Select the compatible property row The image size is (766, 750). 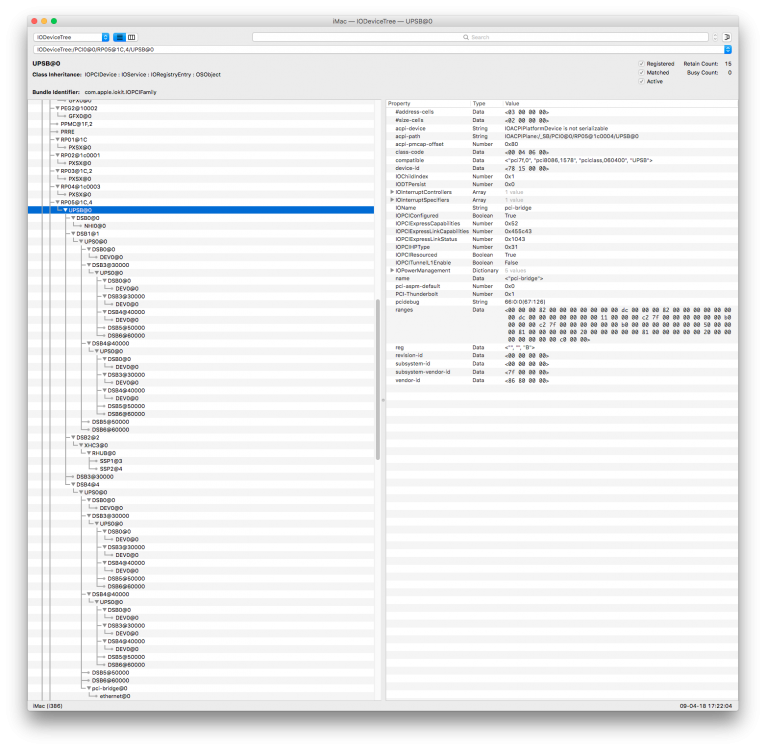[562, 160]
